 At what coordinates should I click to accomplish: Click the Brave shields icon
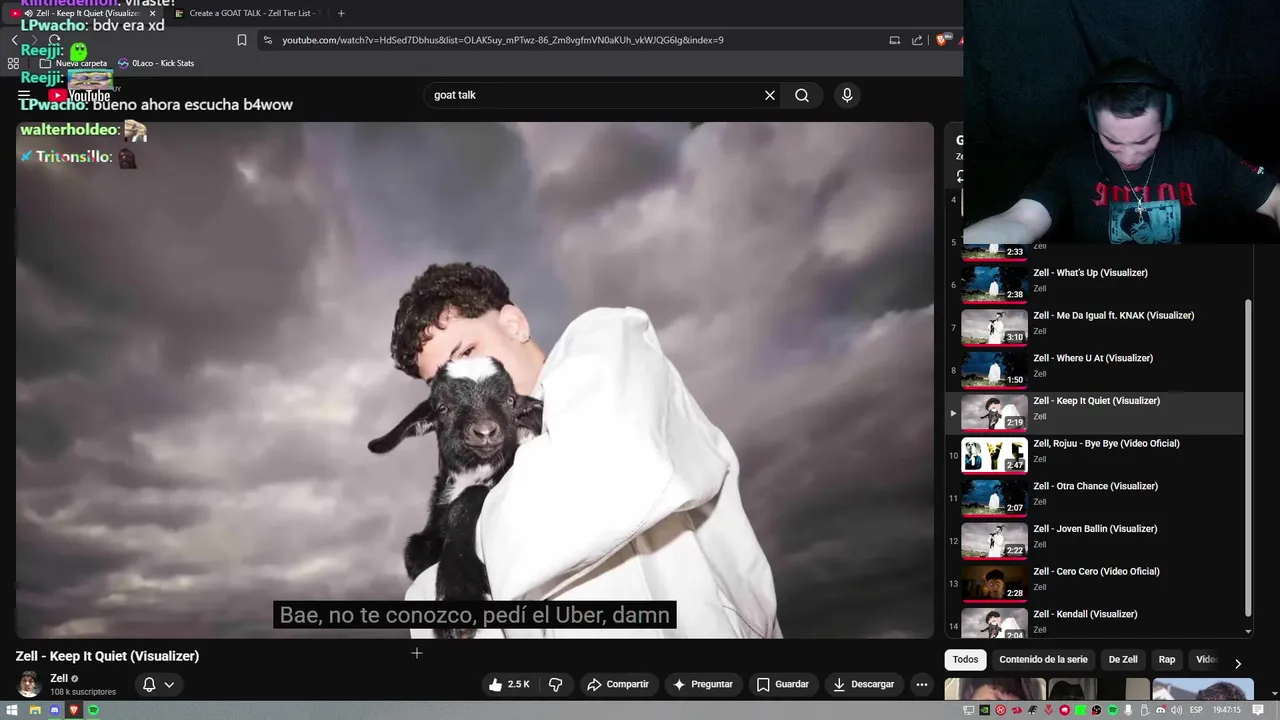tap(941, 40)
